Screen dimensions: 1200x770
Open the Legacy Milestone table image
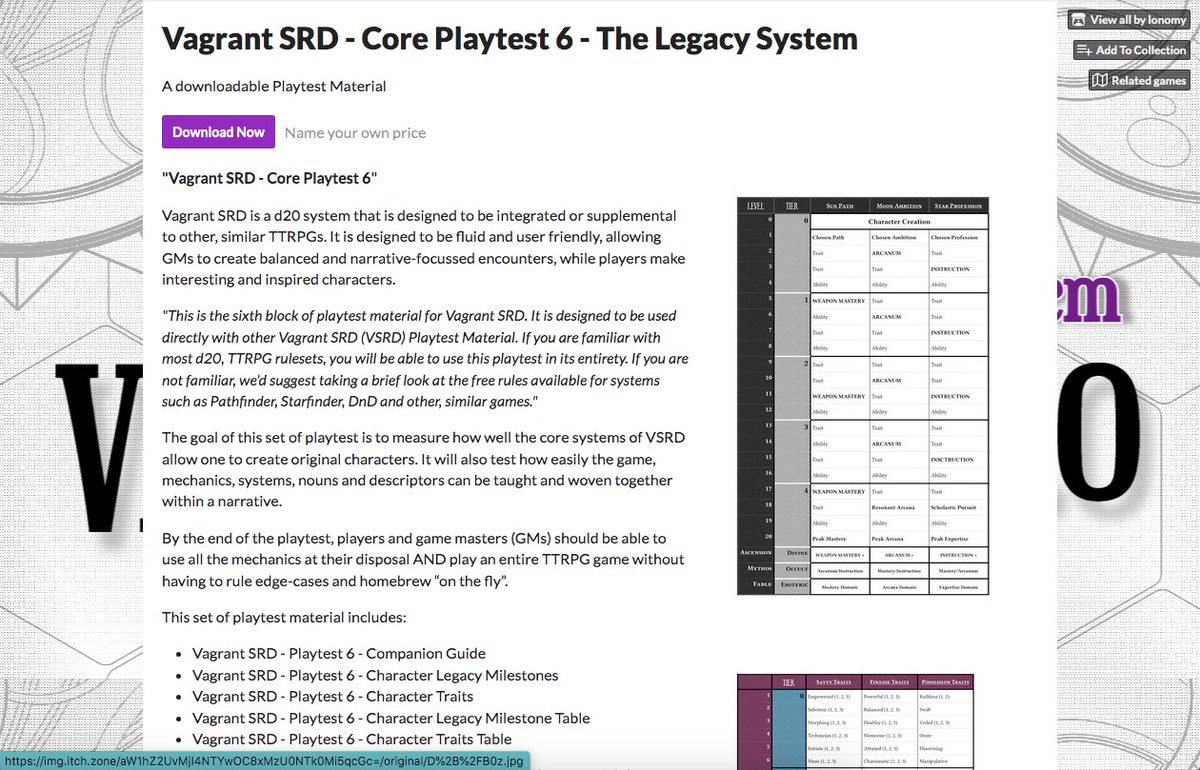862,396
